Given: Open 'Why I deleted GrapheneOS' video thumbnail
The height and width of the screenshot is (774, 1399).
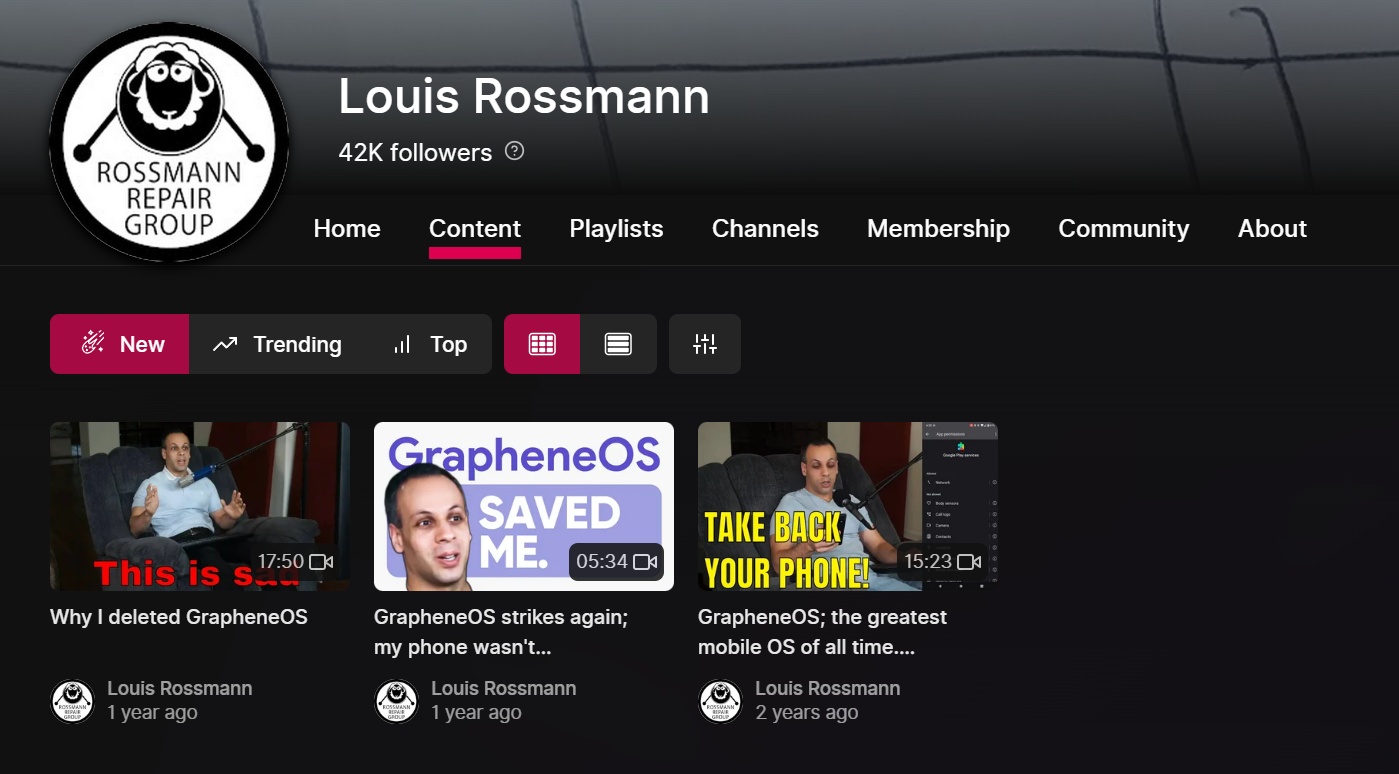Looking at the screenshot, I should click(x=200, y=506).
